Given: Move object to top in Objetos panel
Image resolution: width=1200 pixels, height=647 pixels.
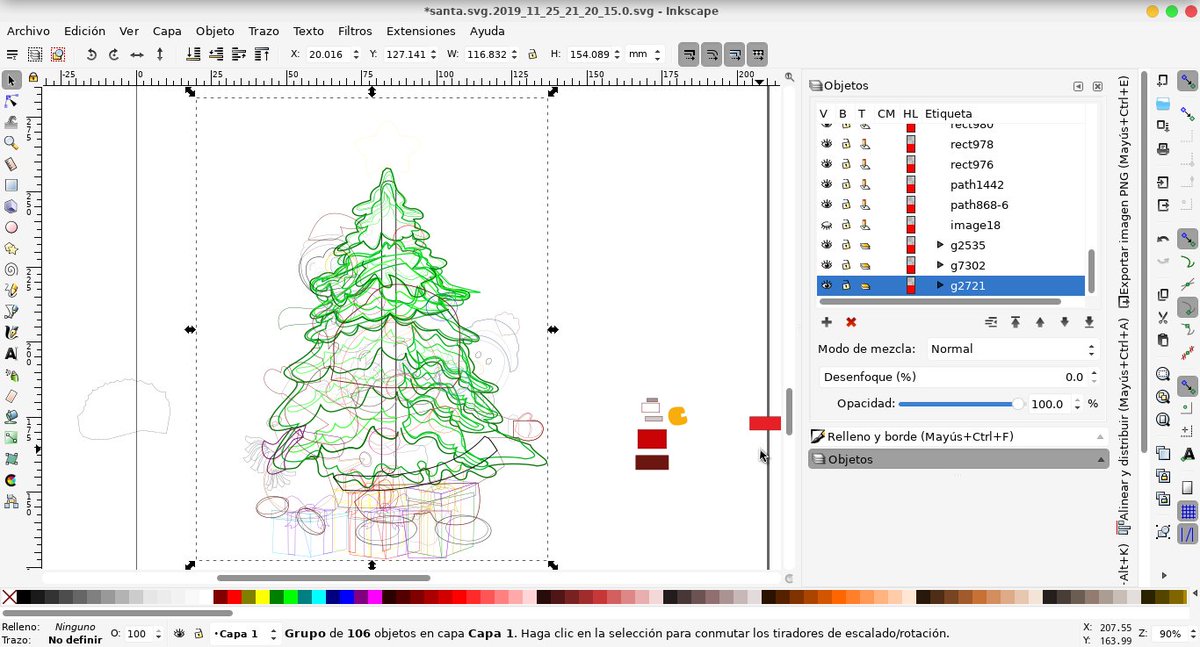Looking at the screenshot, I should 1015,322.
